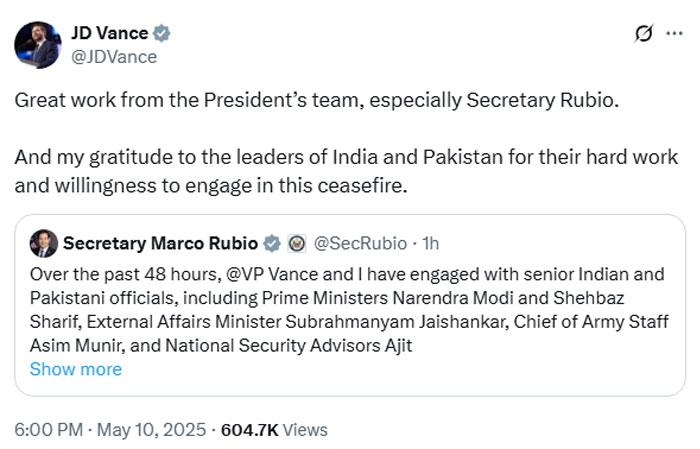Viewport: 700px width, 449px height.
Task: Click the 1h timestamp on quoted post
Action: click(x=431, y=243)
